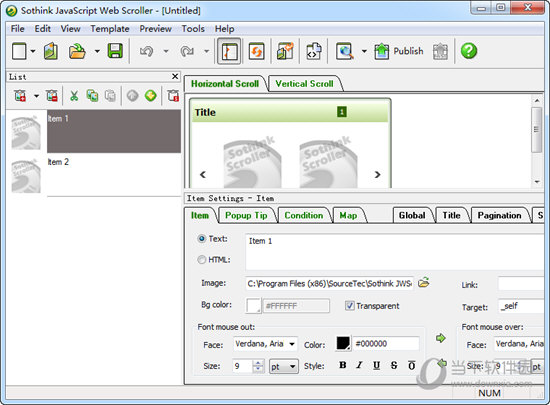This screenshot has width=550, height=405.
Task: Switch to the Popup Tip tab
Action: [x=246, y=215]
